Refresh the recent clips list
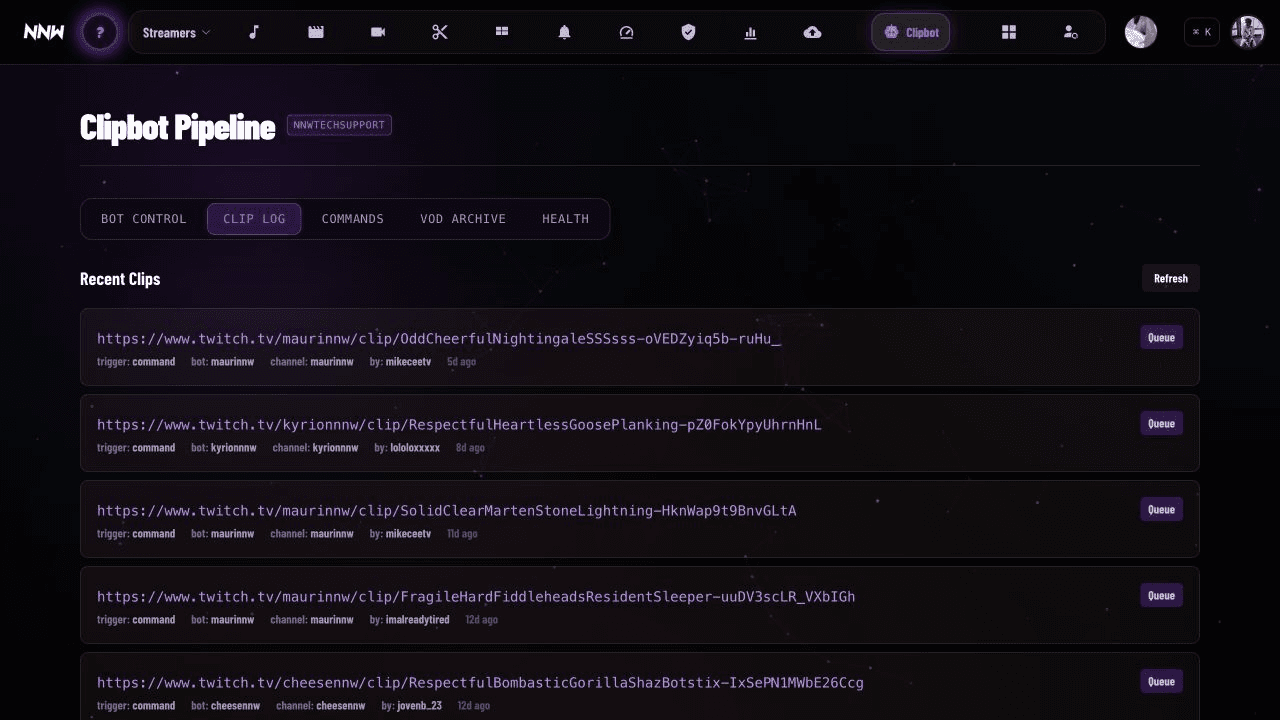This screenshot has width=1280, height=720. pyautogui.click(x=1171, y=279)
